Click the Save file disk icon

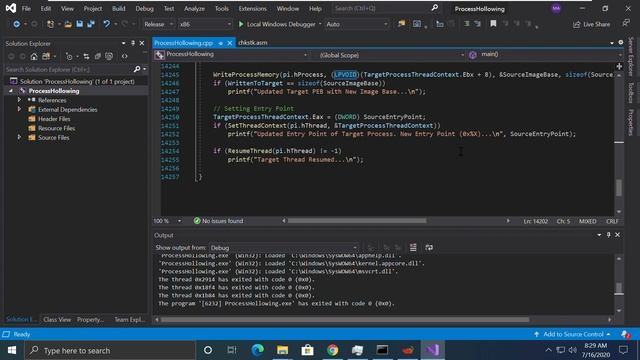tap(79, 24)
